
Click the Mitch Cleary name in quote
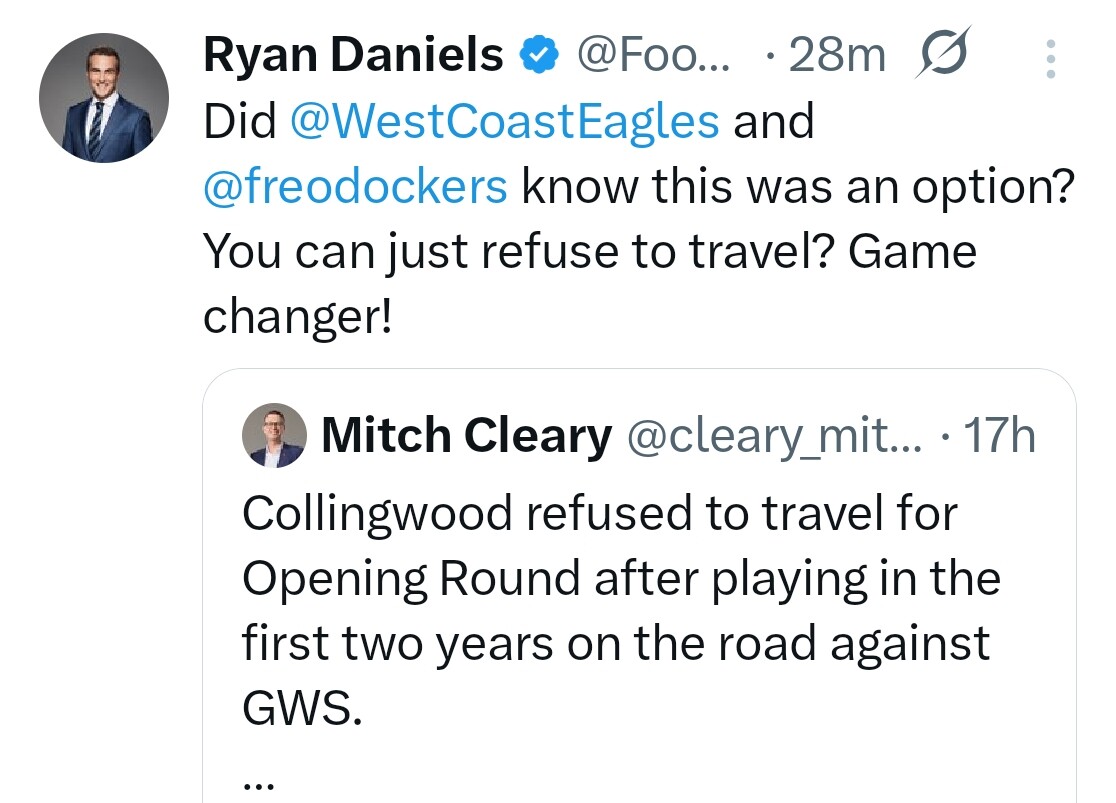pos(466,436)
